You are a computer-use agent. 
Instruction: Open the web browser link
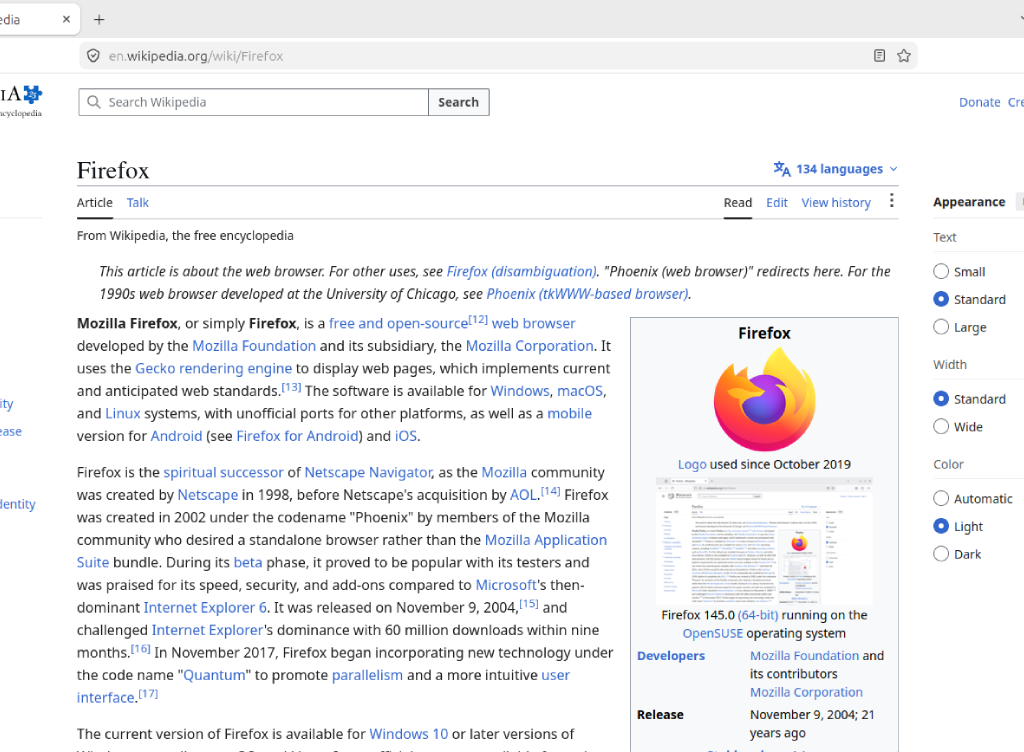tap(534, 324)
